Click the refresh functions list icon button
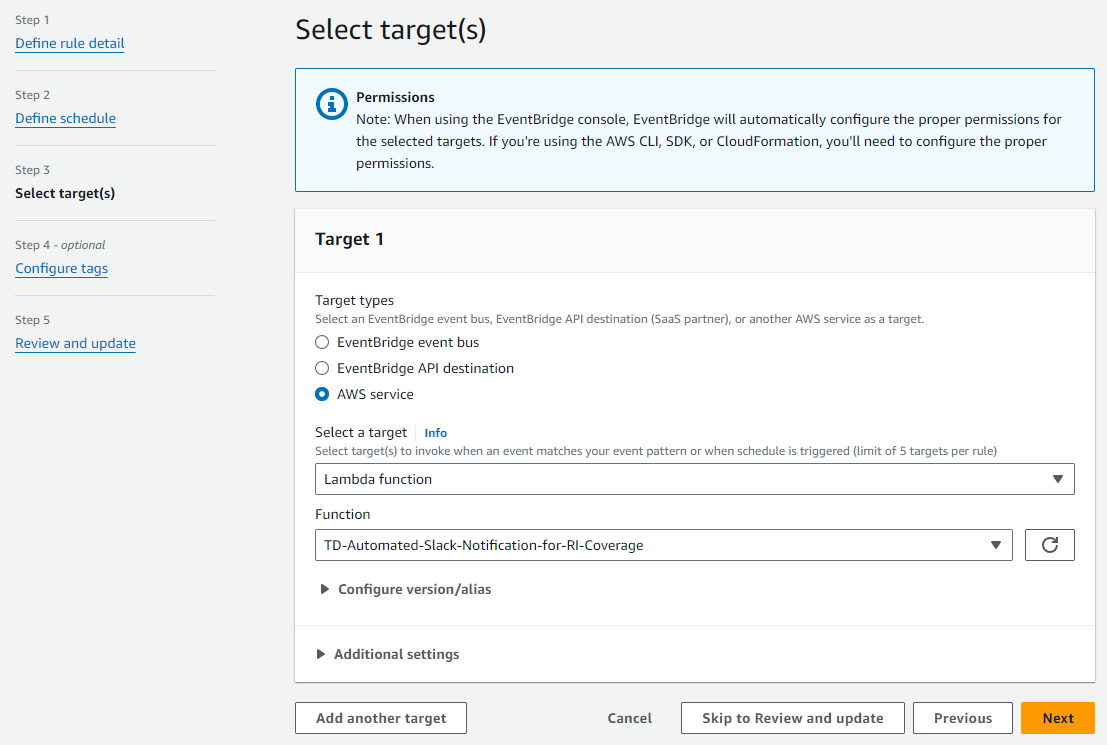This screenshot has width=1107, height=745. pos(1049,545)
